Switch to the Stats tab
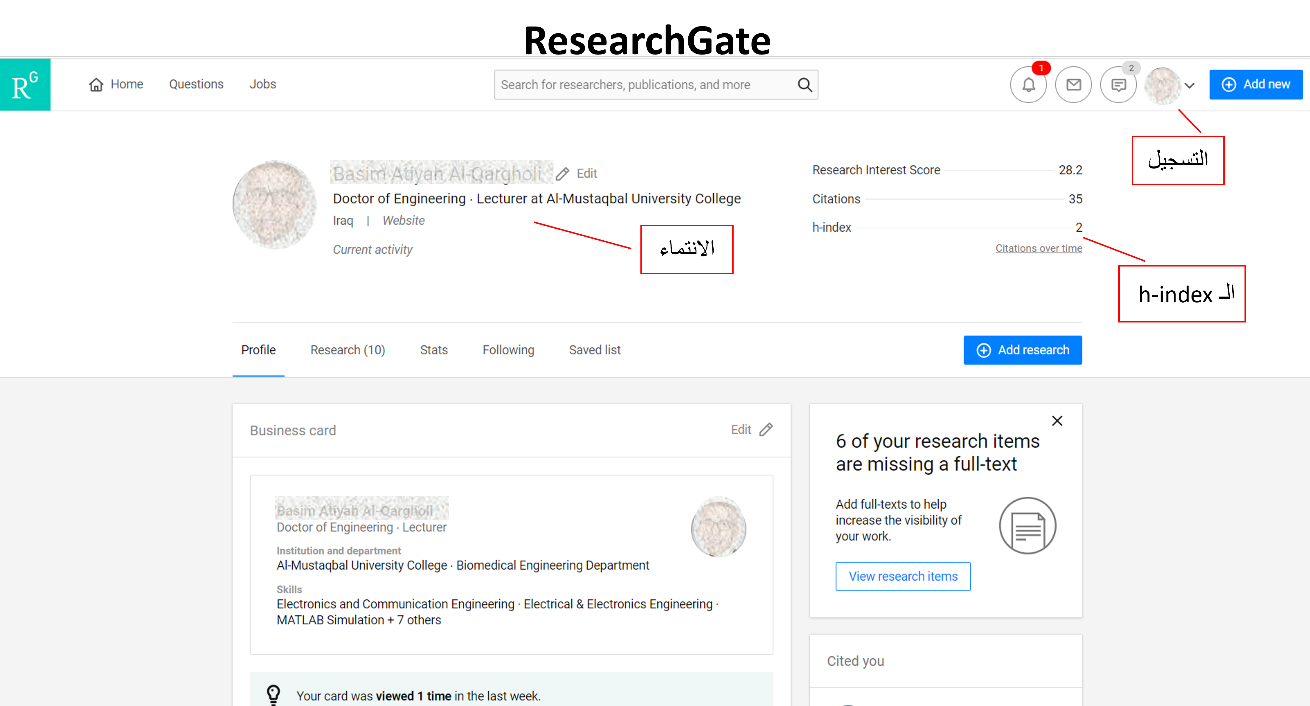The width and height of the screenshot is (1310, 706). coord(434,350)
